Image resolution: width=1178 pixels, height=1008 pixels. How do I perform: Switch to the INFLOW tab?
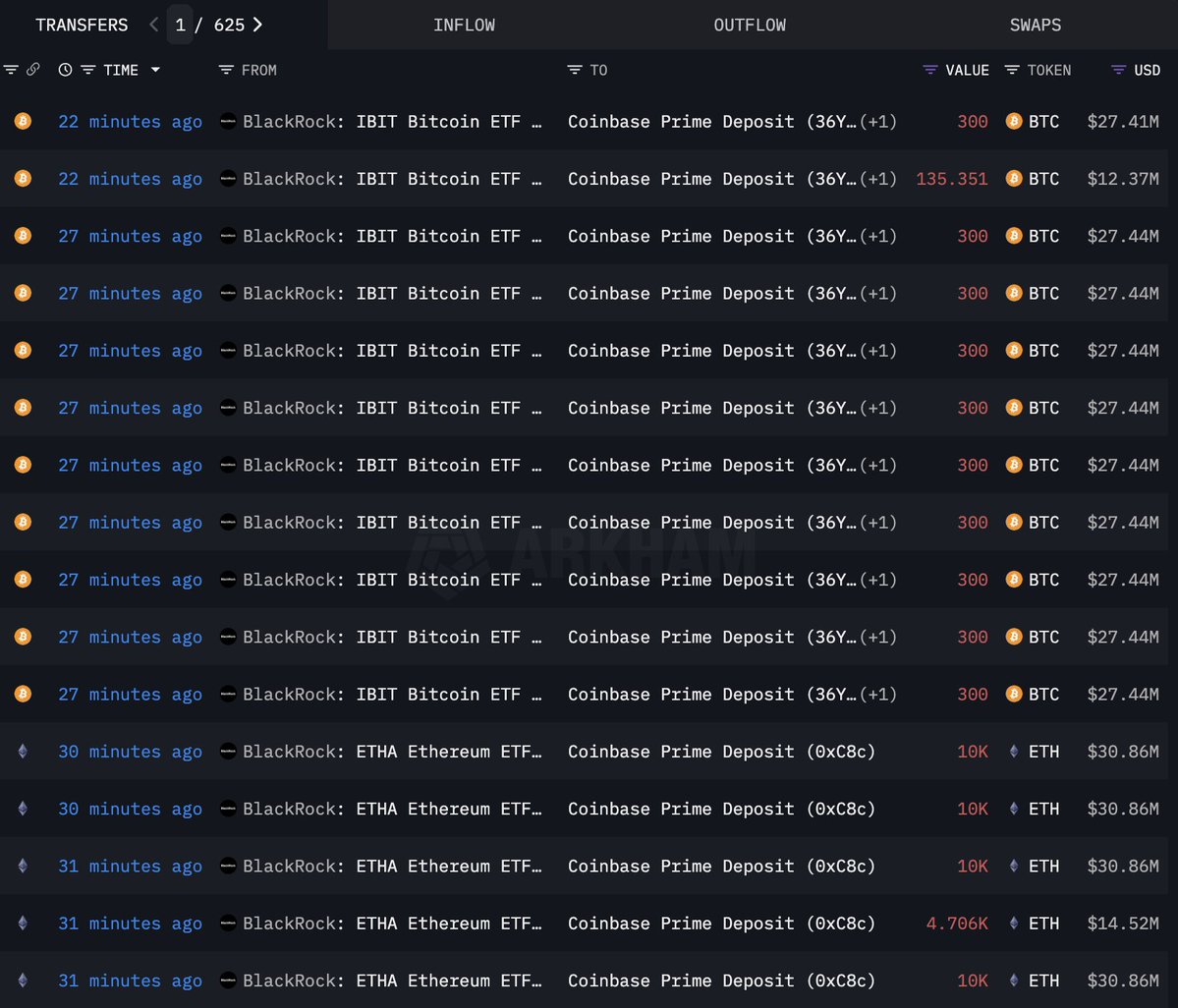coord(464,25)
